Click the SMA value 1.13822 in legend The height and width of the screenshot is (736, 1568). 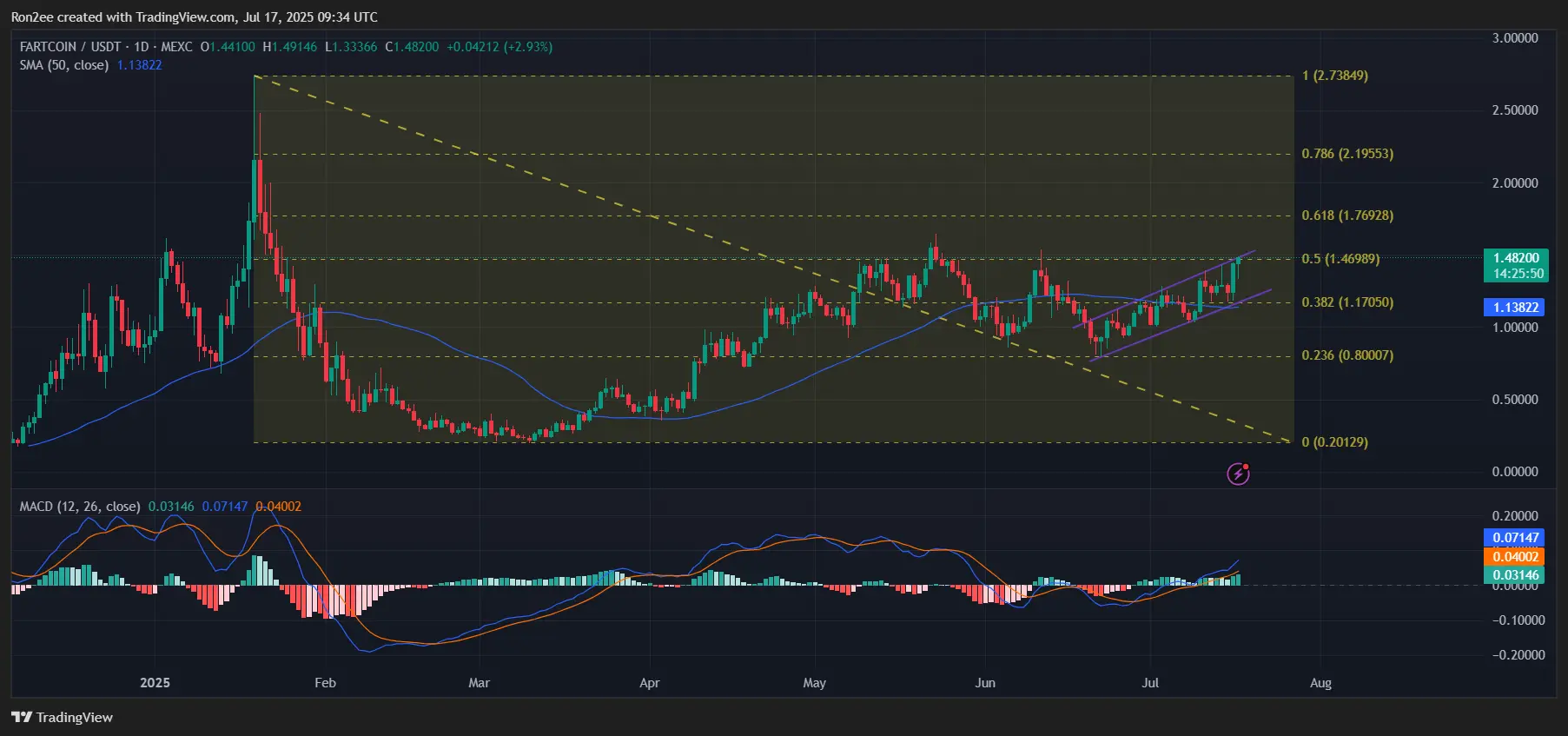(140, 65)
